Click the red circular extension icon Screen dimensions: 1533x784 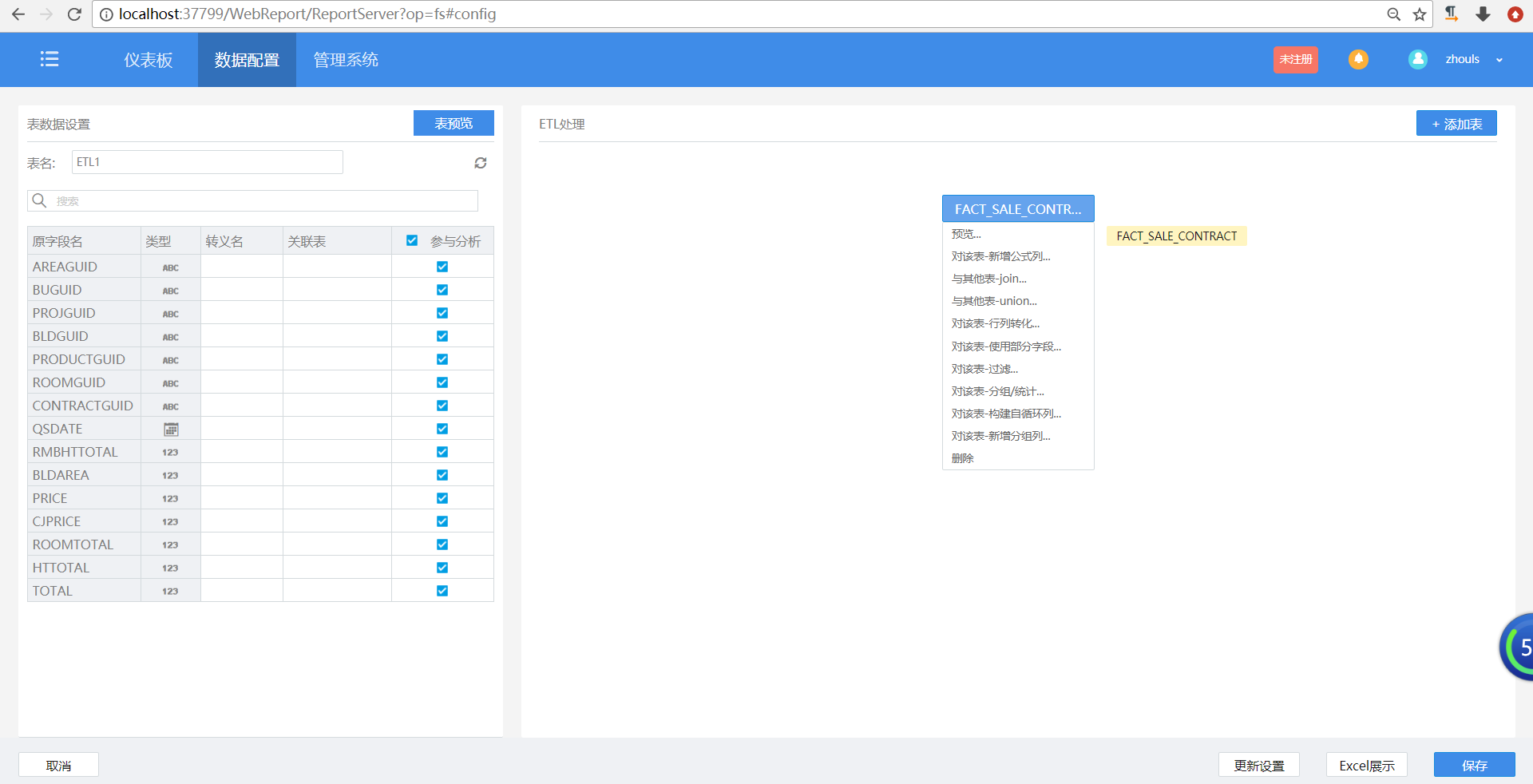[x=1515, y=14]
